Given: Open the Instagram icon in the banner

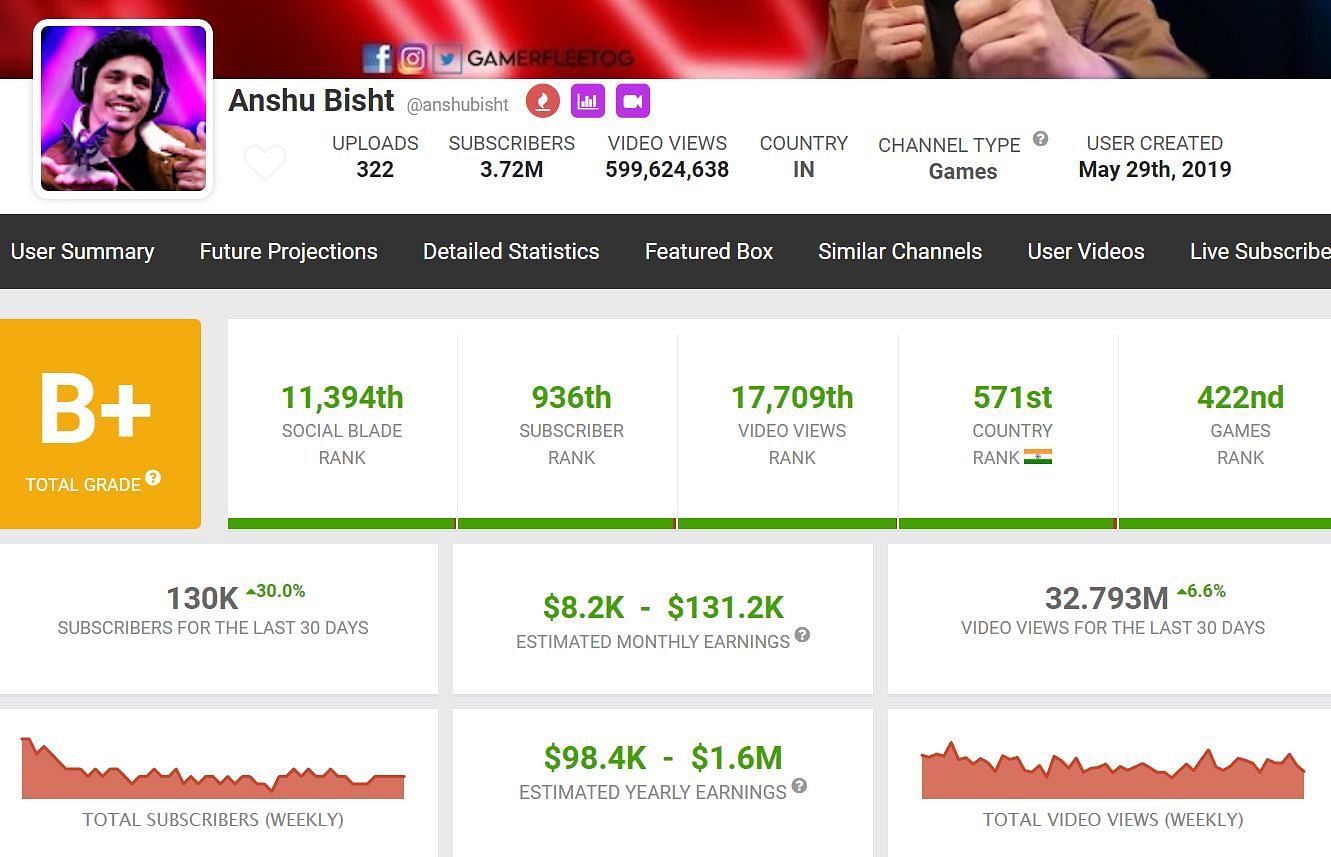Looking at the screenshot, I should point(412,58).
